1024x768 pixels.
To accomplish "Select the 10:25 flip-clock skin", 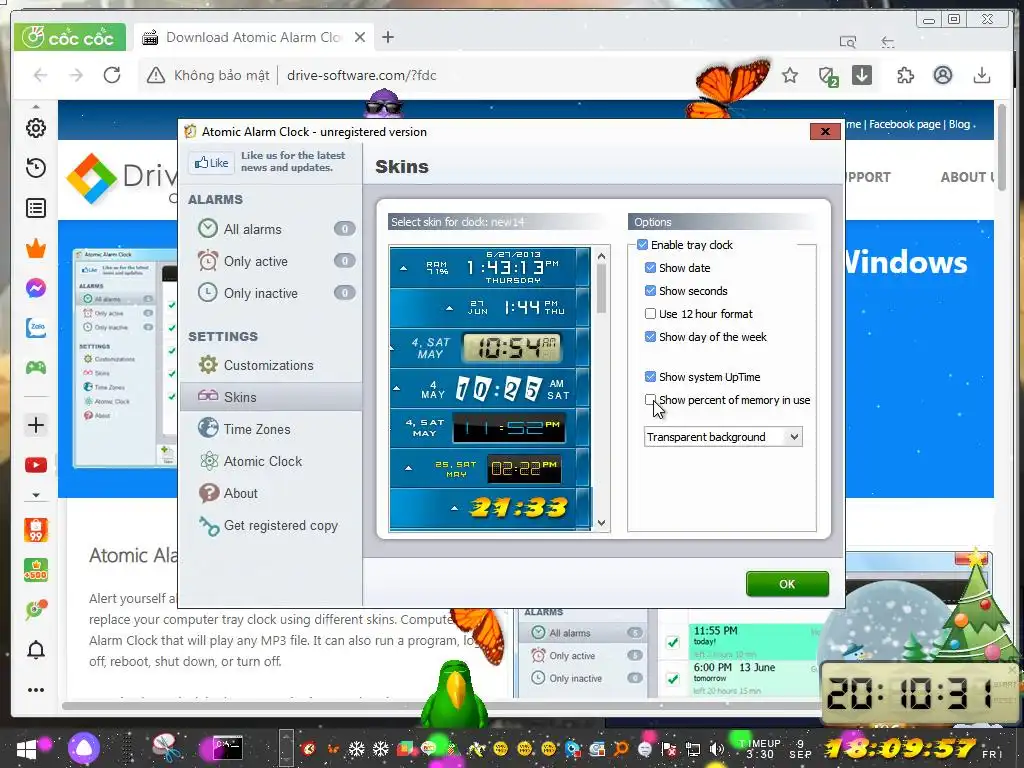I will [x=490, y=388].
